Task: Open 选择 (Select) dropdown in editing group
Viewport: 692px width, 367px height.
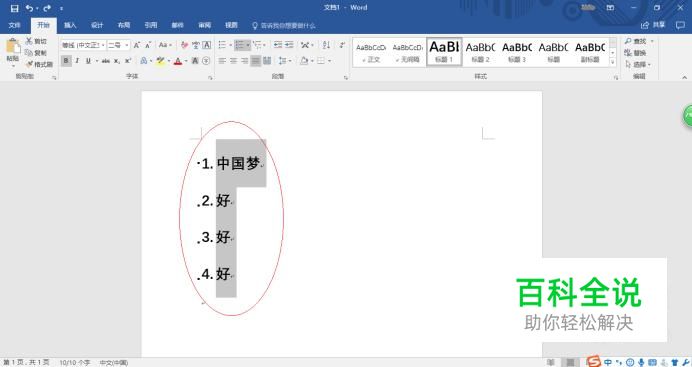Action: click(x=638, y=64)
